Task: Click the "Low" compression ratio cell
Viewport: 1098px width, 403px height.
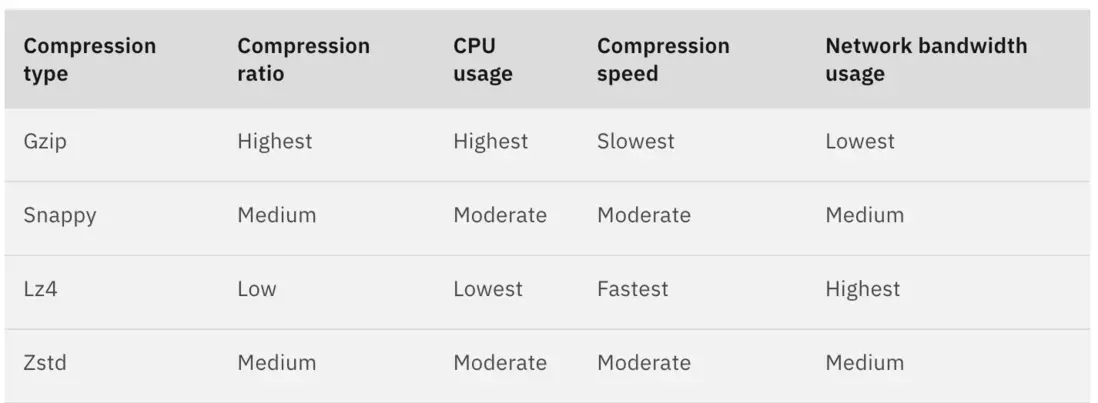Action: coord(256,290)
